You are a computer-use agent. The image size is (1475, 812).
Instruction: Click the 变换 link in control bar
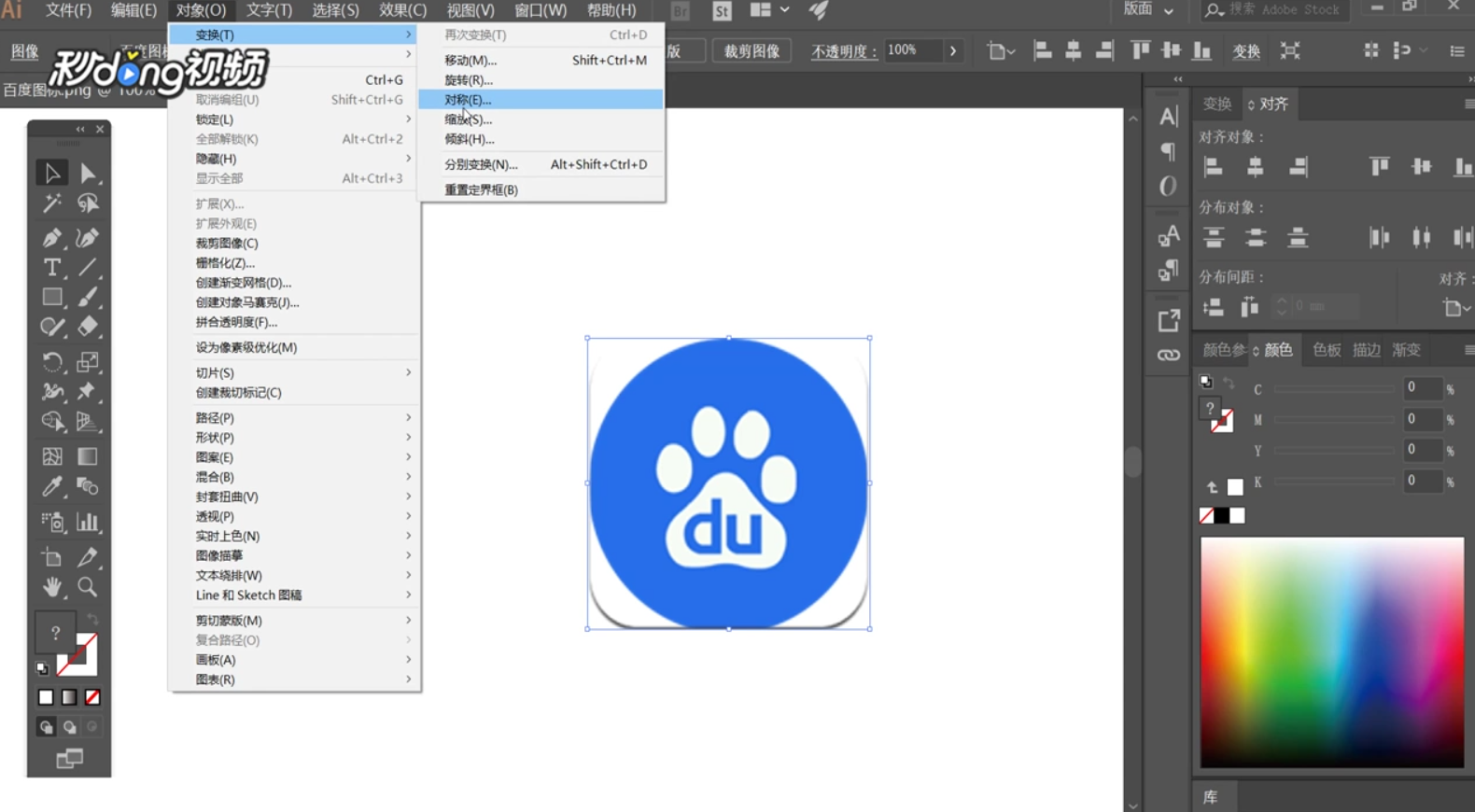click(1246, 51)
